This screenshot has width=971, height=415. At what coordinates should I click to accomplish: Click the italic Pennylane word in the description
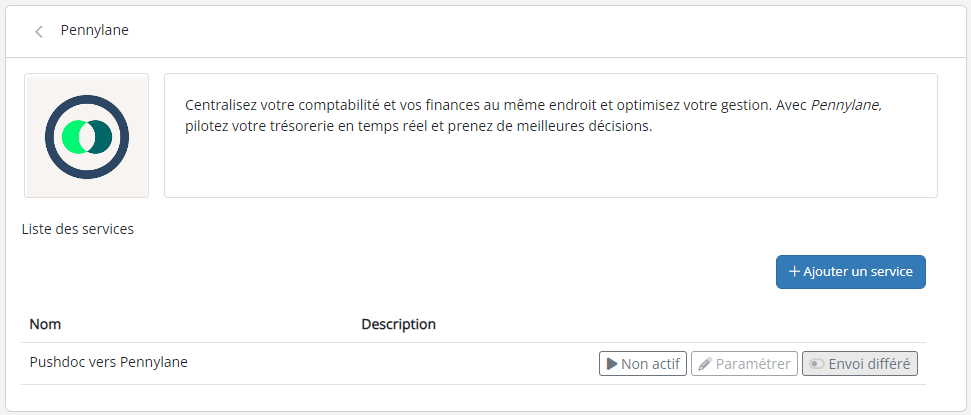(845, 105)
